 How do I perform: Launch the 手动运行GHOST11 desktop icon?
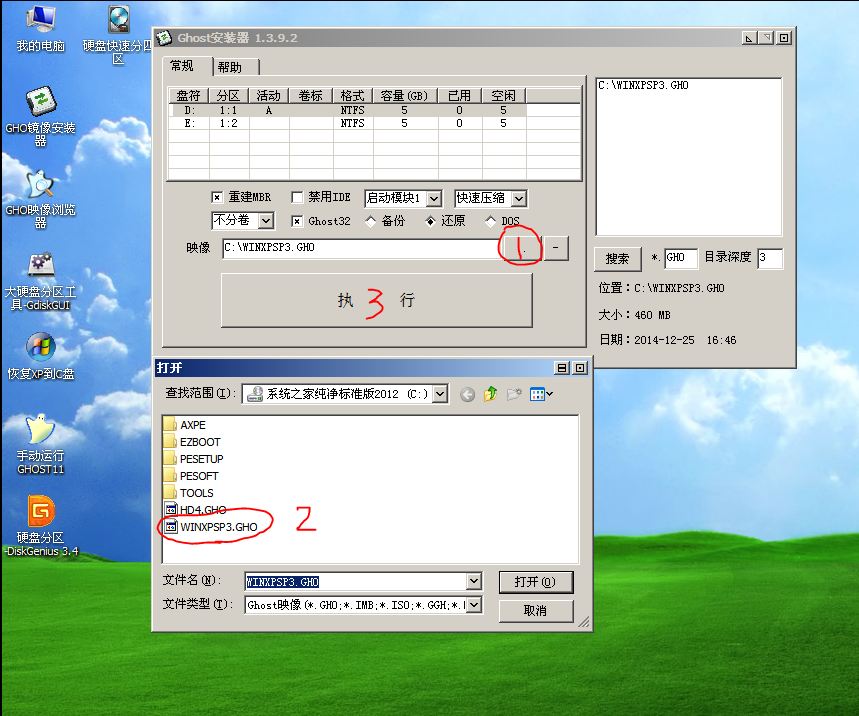[40, 444]
